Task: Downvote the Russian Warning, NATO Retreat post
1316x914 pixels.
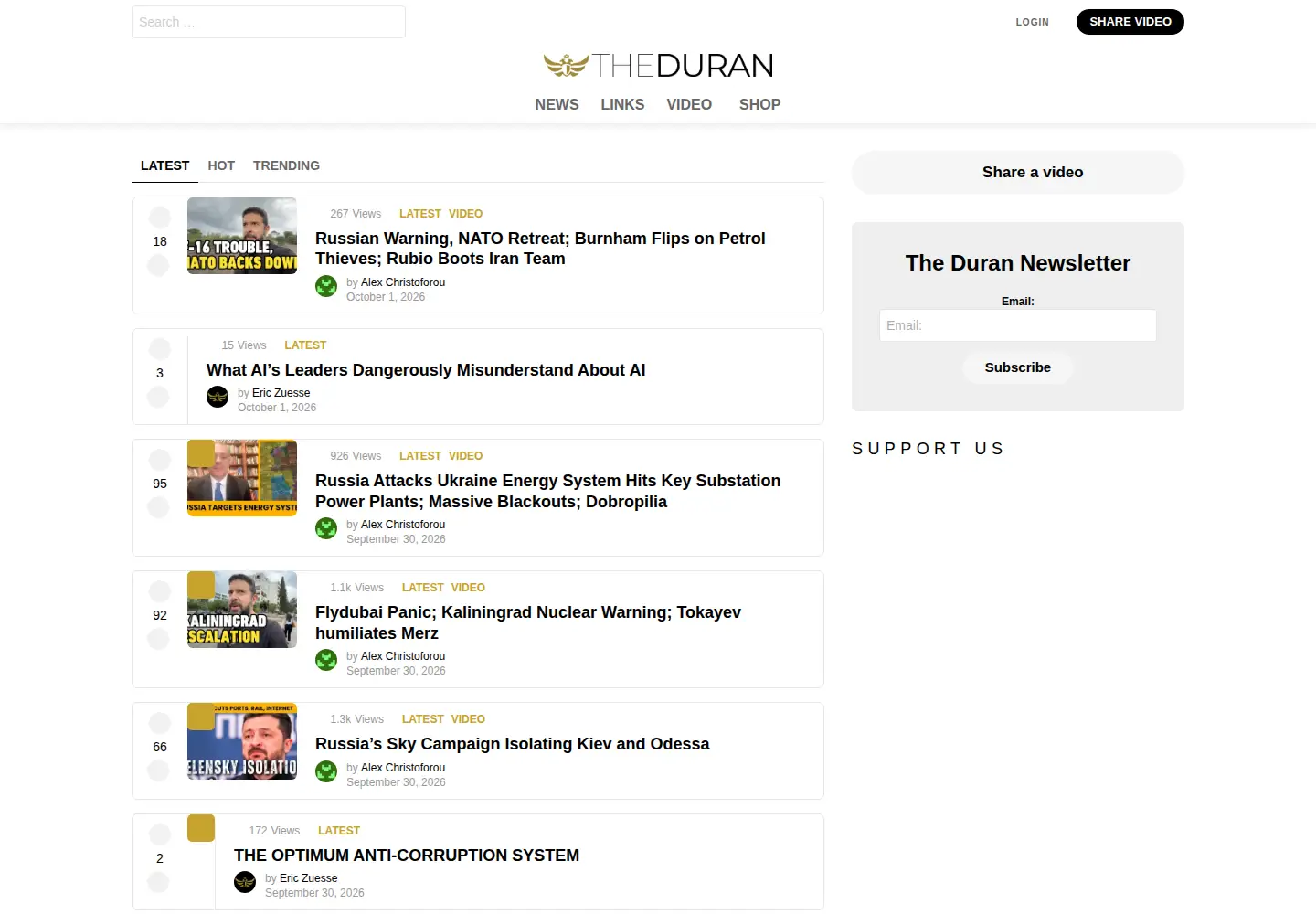Action: point(158,265)
